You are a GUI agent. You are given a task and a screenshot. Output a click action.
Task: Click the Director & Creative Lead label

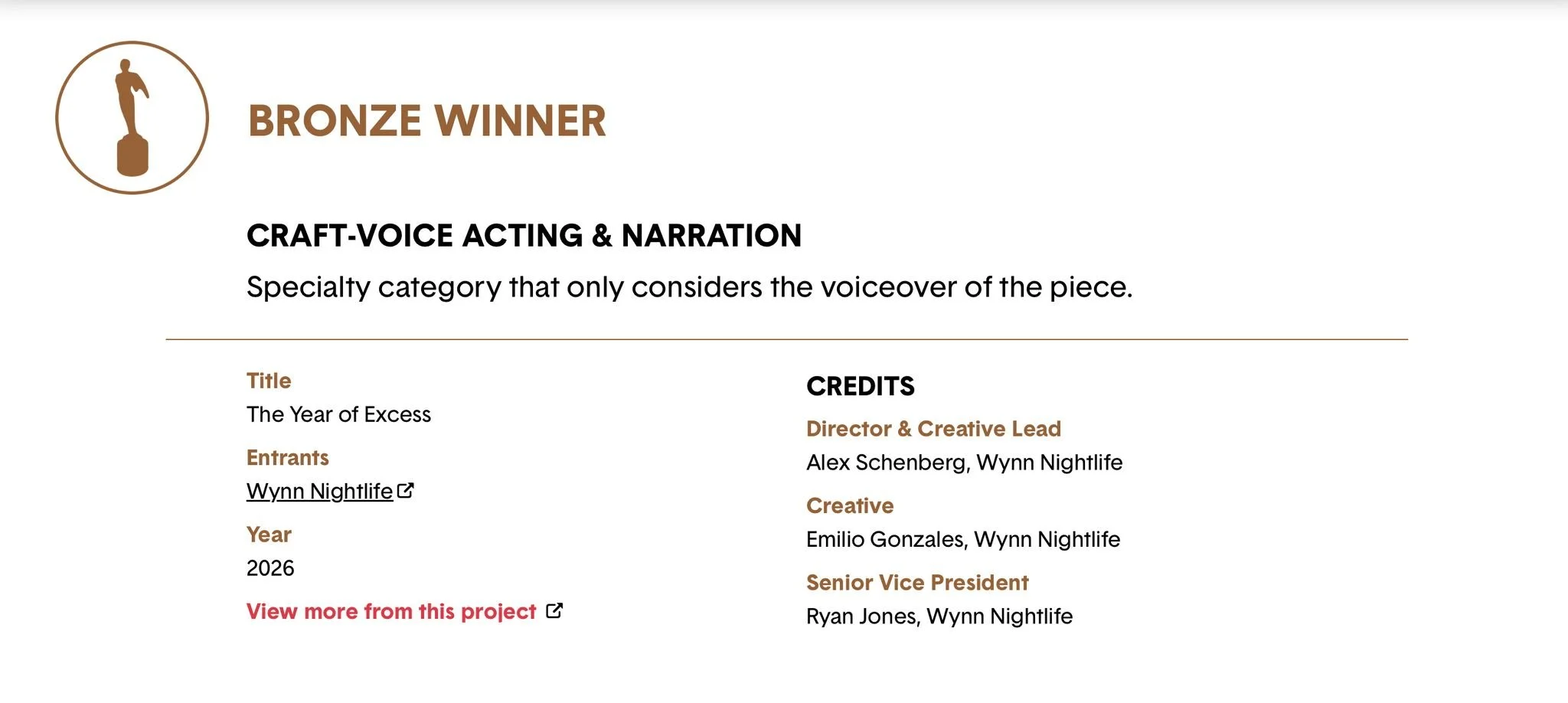[x=934, y=429]
